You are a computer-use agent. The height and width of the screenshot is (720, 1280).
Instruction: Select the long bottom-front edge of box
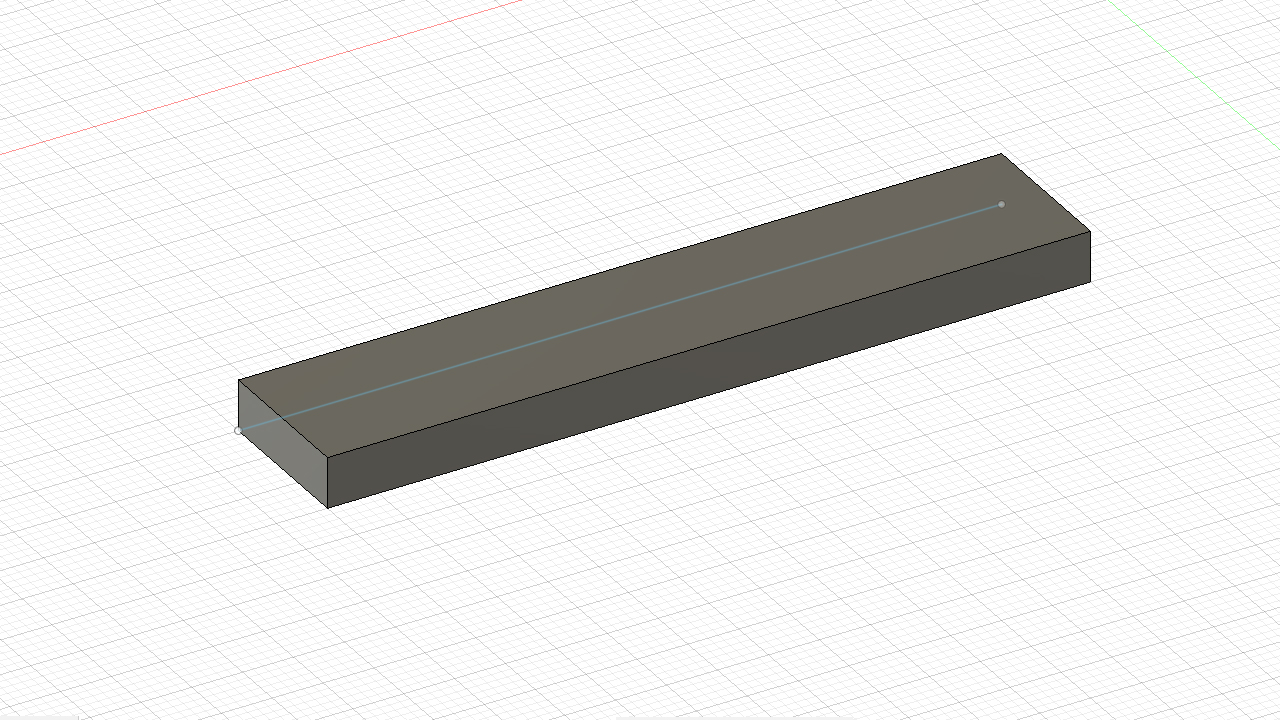(709, 394)
